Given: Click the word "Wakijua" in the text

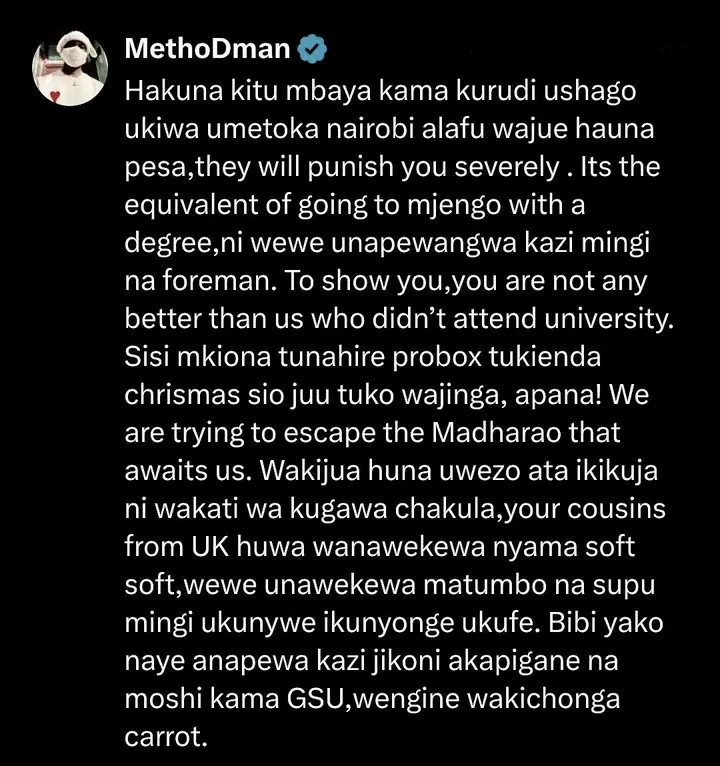Looking at the screenshot, I should click(x=310, y=471).
